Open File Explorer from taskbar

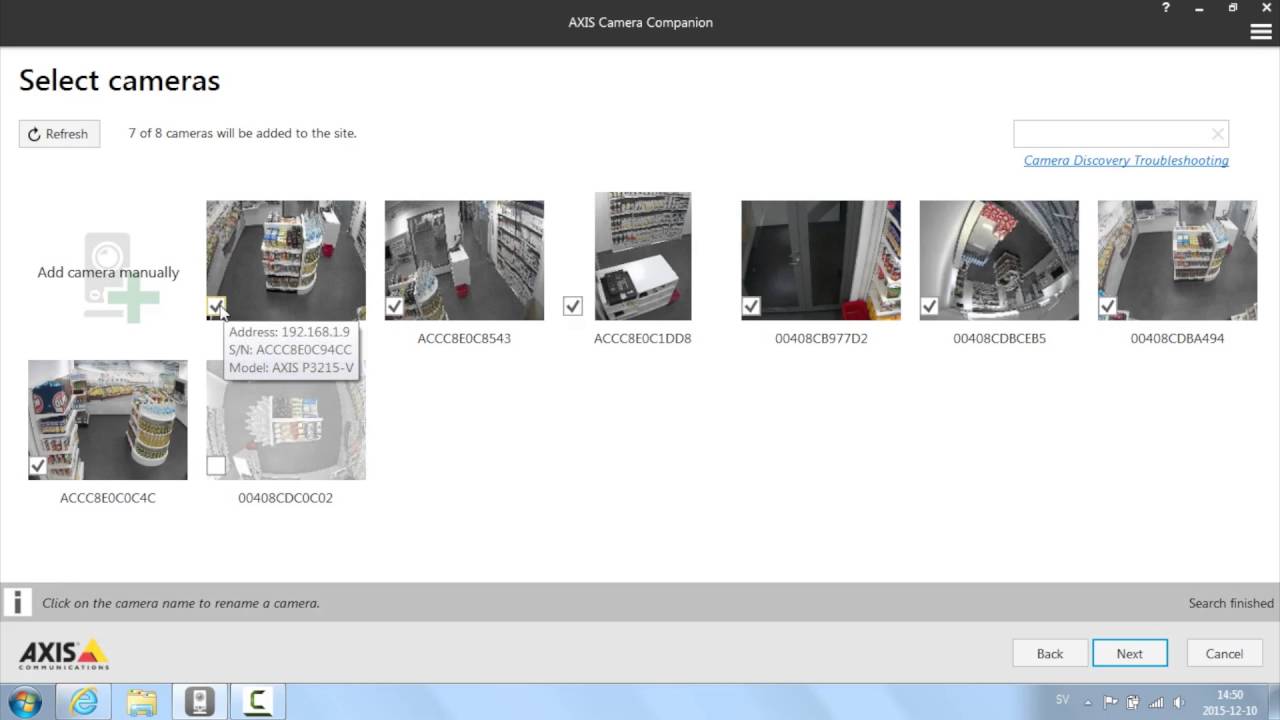[141, 702]
